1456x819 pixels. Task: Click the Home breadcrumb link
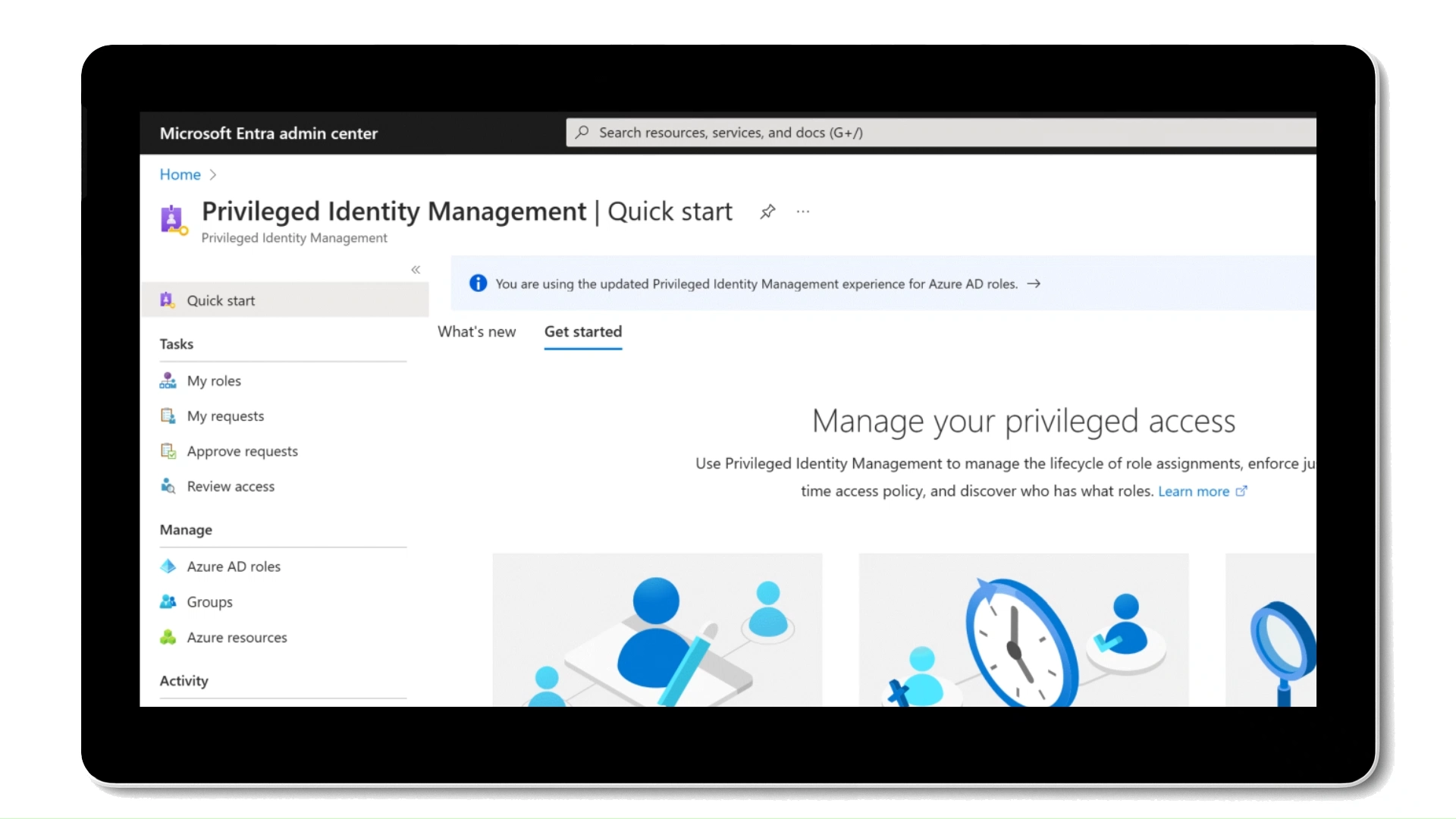(x=180, y=174)
